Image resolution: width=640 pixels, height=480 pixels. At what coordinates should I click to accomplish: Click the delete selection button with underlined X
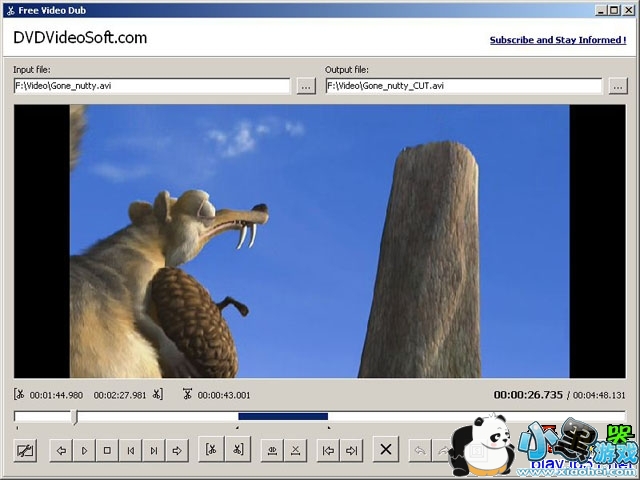tap(296, 451)
